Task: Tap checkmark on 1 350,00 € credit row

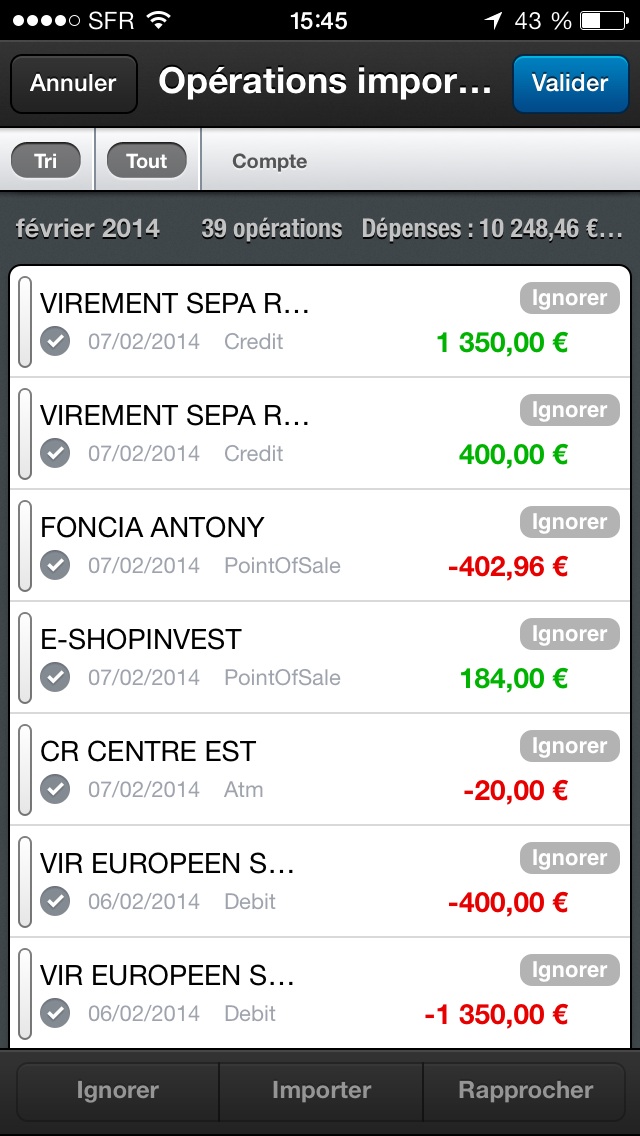Action: 55,342
